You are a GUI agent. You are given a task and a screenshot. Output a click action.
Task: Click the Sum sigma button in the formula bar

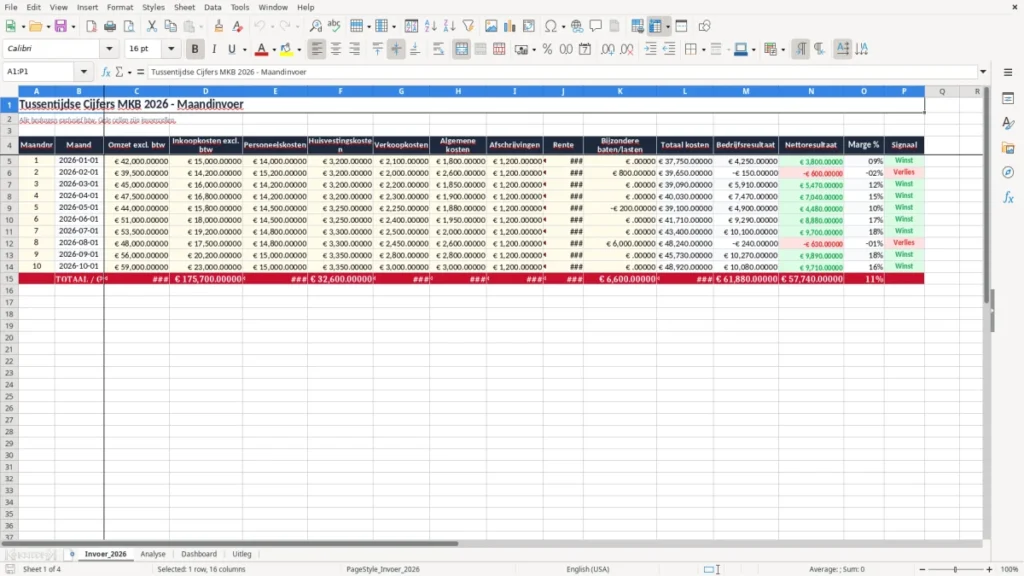(119, 72)
